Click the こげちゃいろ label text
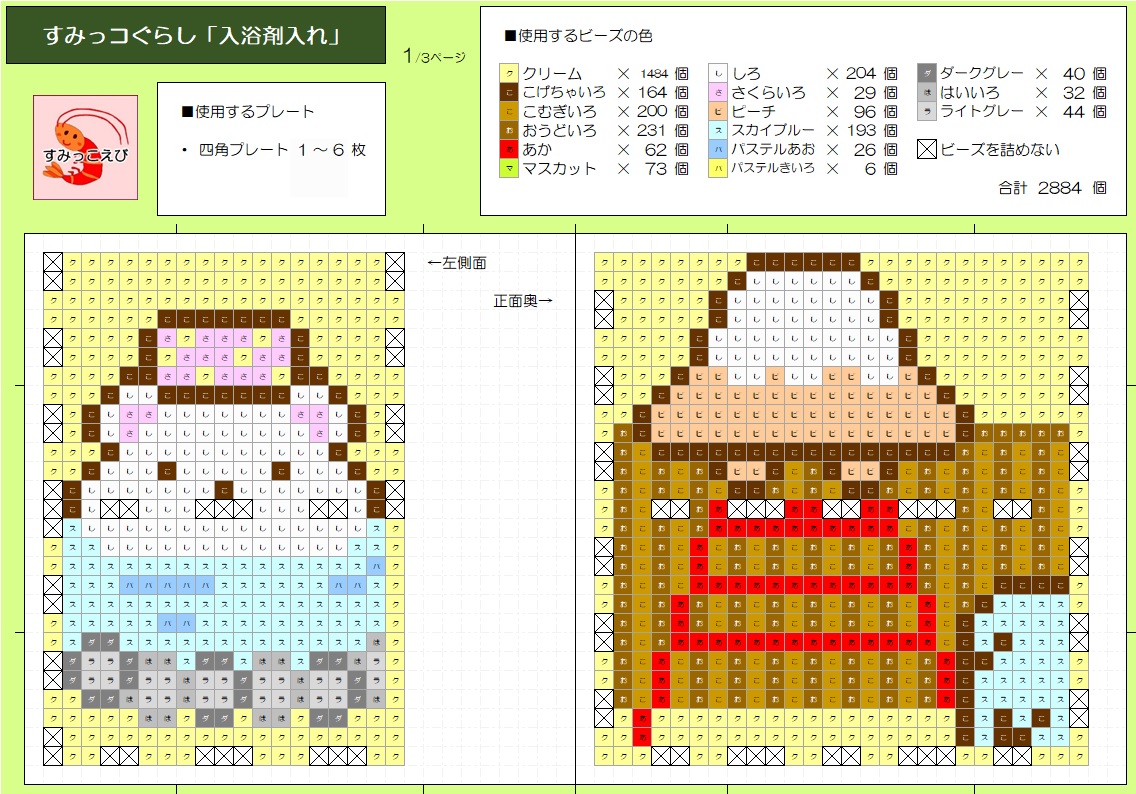 pyautogui.click(x=564, y=92)
